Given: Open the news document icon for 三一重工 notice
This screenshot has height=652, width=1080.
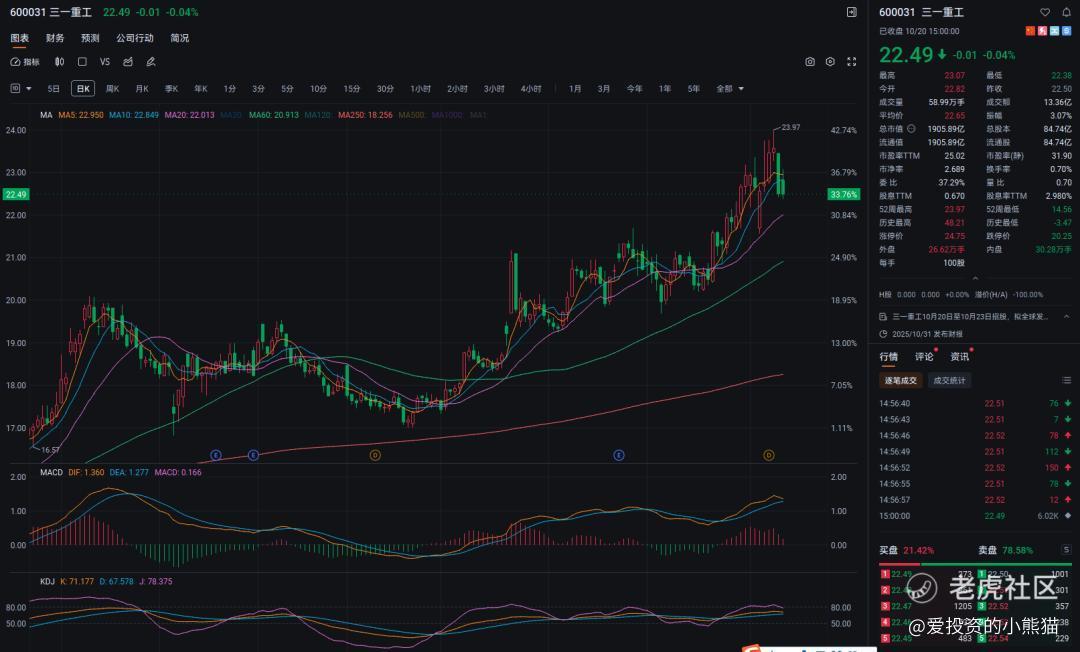Looking at the screenshot, I should tap(883, 317).
